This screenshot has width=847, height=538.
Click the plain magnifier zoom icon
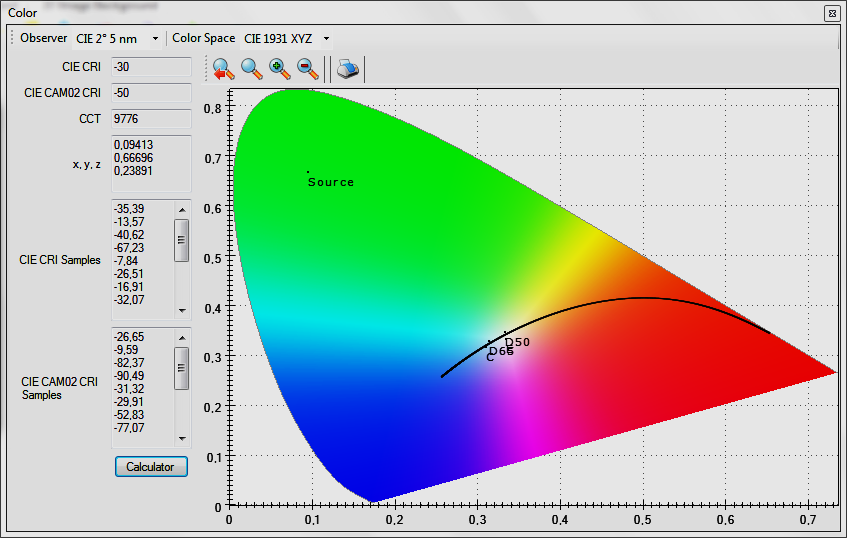pos(251,69)
